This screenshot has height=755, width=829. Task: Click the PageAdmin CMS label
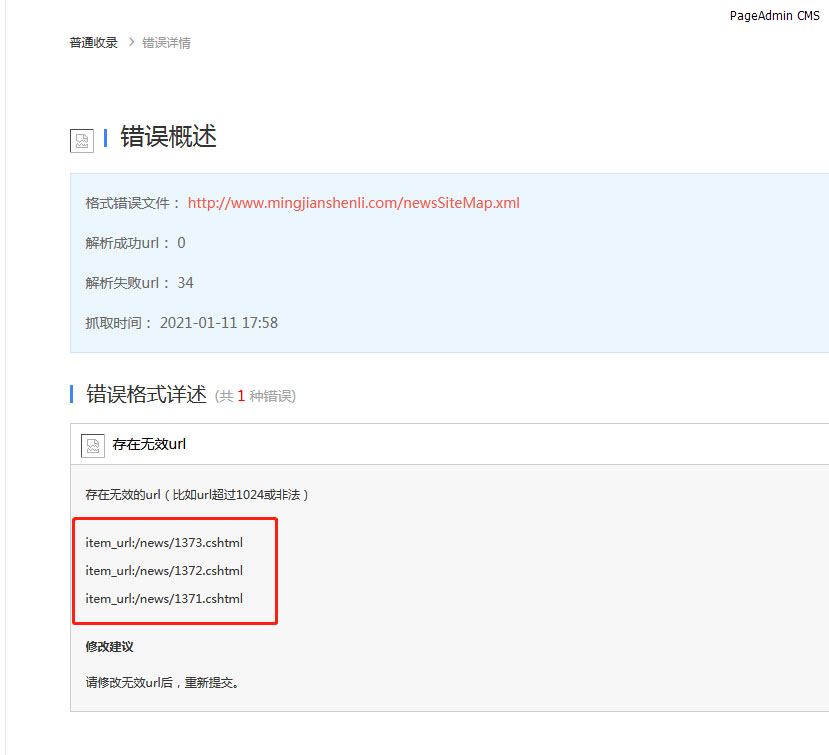tap(775, 16)
